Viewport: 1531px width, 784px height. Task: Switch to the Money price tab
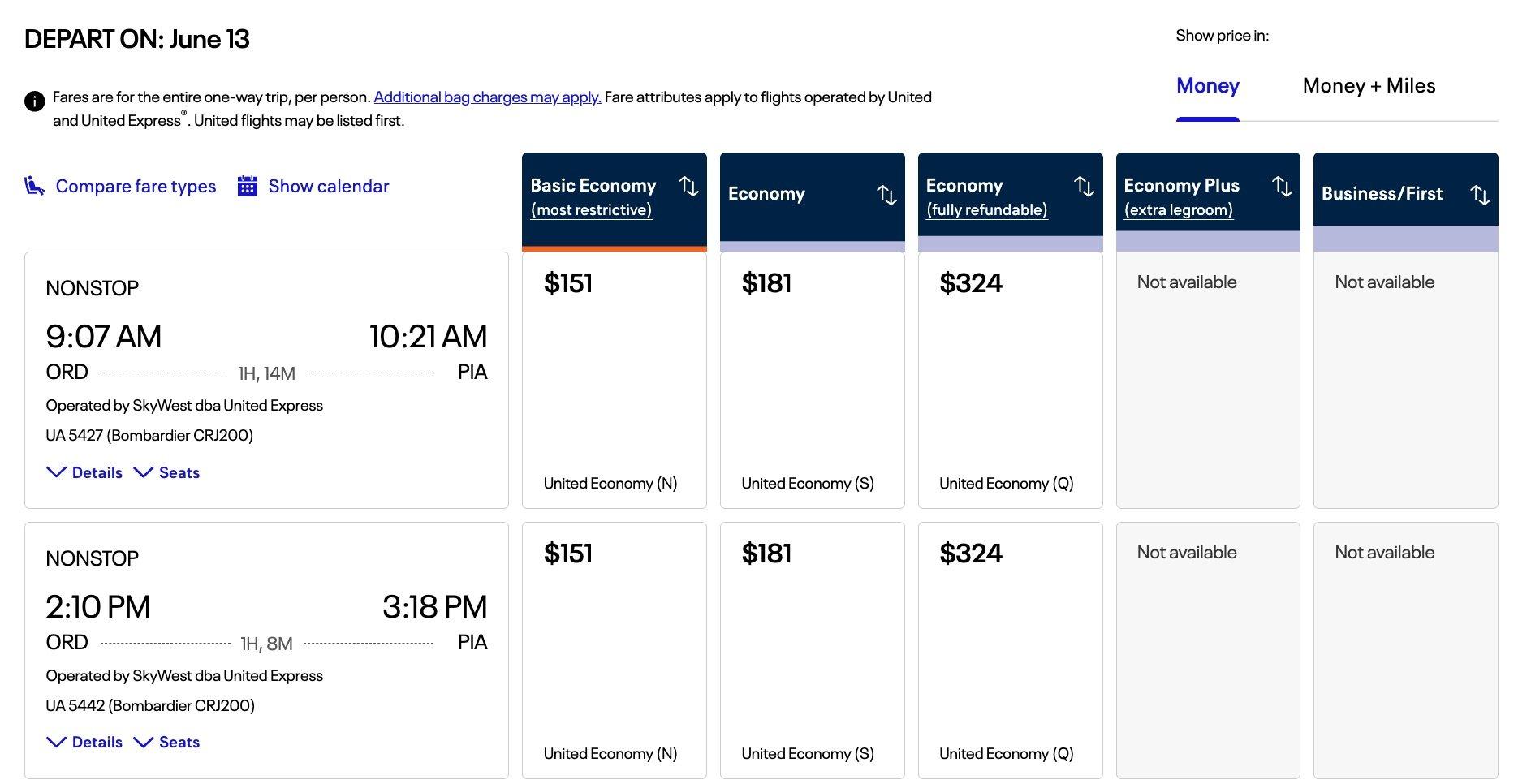[x=1207, y=86]
